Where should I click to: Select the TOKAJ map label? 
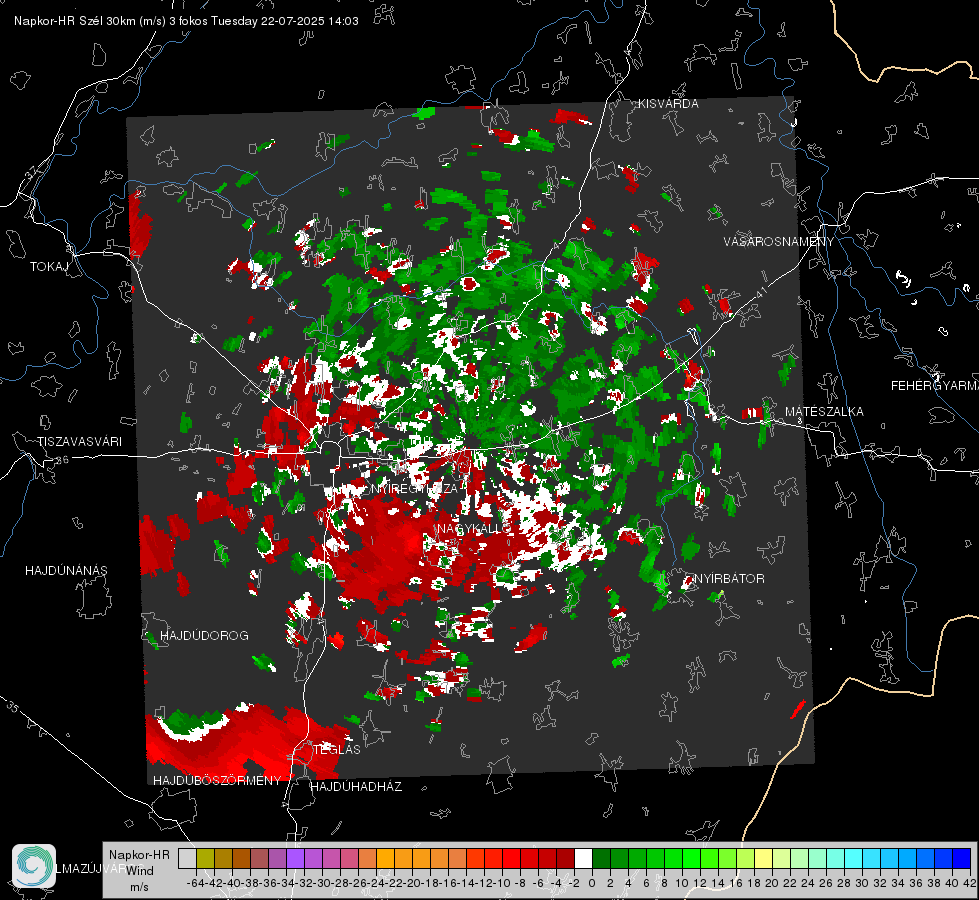49,267
